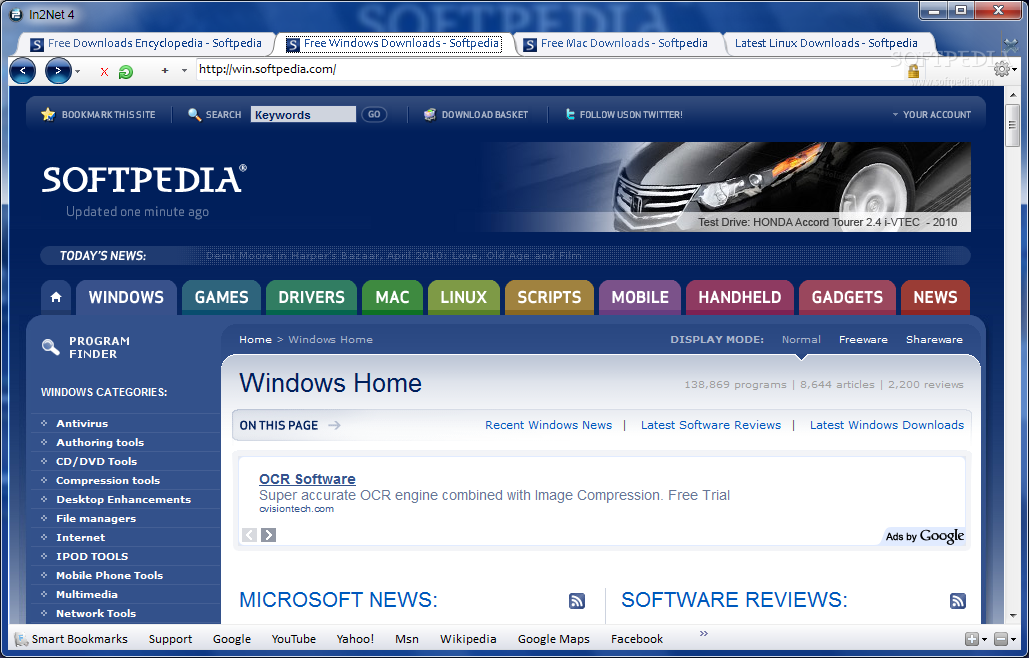Click the zoom in plus icon in status bar
Screen dimensions: 1029x658
point(972,639)
